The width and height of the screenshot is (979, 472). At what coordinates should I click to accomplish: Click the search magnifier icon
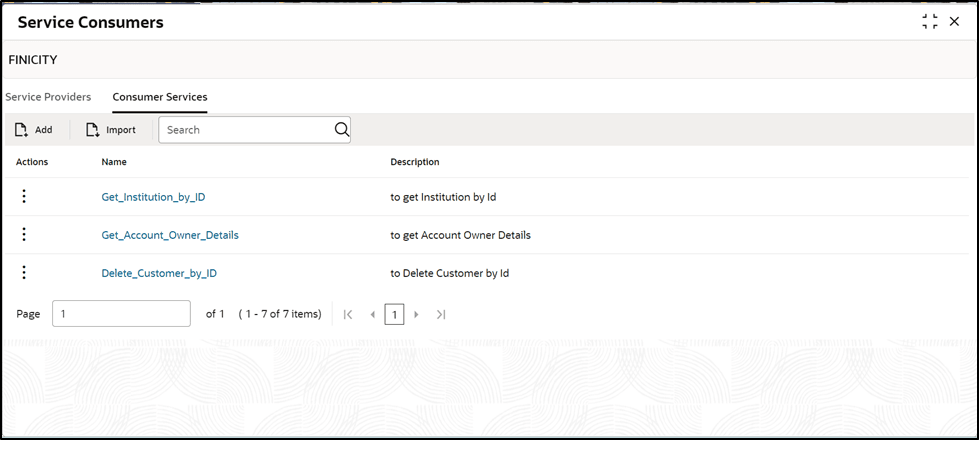[342, 129]
